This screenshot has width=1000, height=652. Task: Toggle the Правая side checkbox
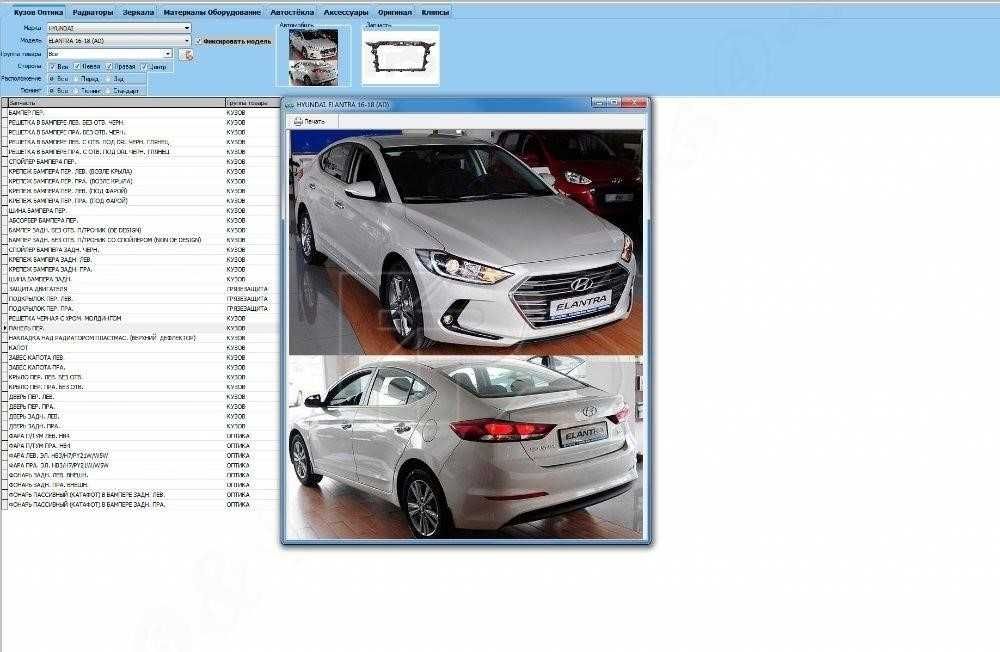pos(109,66)
